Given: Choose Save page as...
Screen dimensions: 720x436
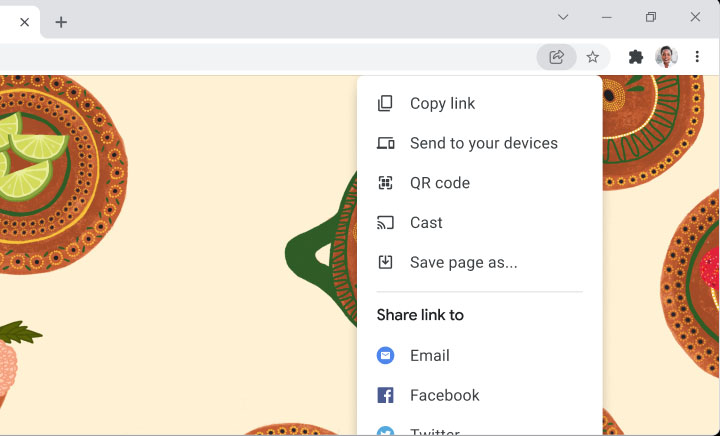Looking at the screenshot, I should pos(479,262).
